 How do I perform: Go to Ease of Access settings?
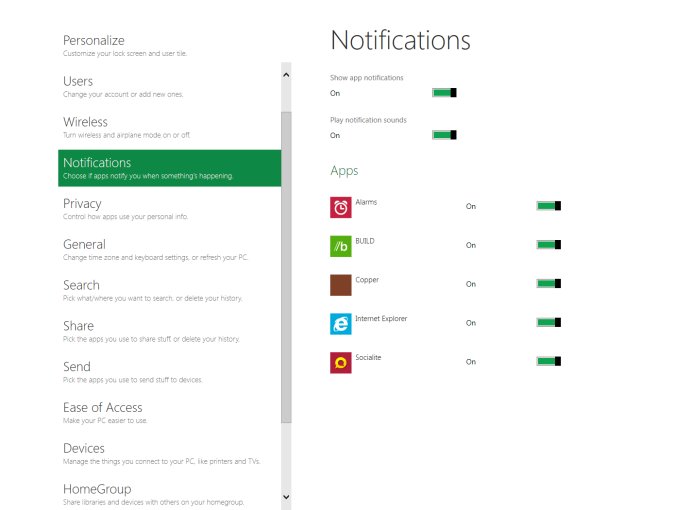pos(170,412)
